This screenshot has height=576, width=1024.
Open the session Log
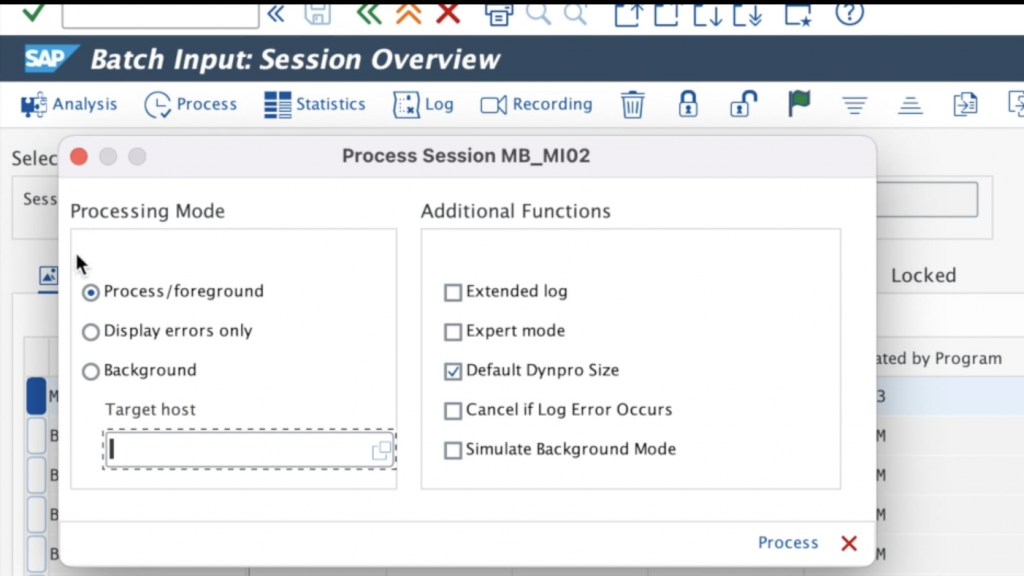[423, 104]
